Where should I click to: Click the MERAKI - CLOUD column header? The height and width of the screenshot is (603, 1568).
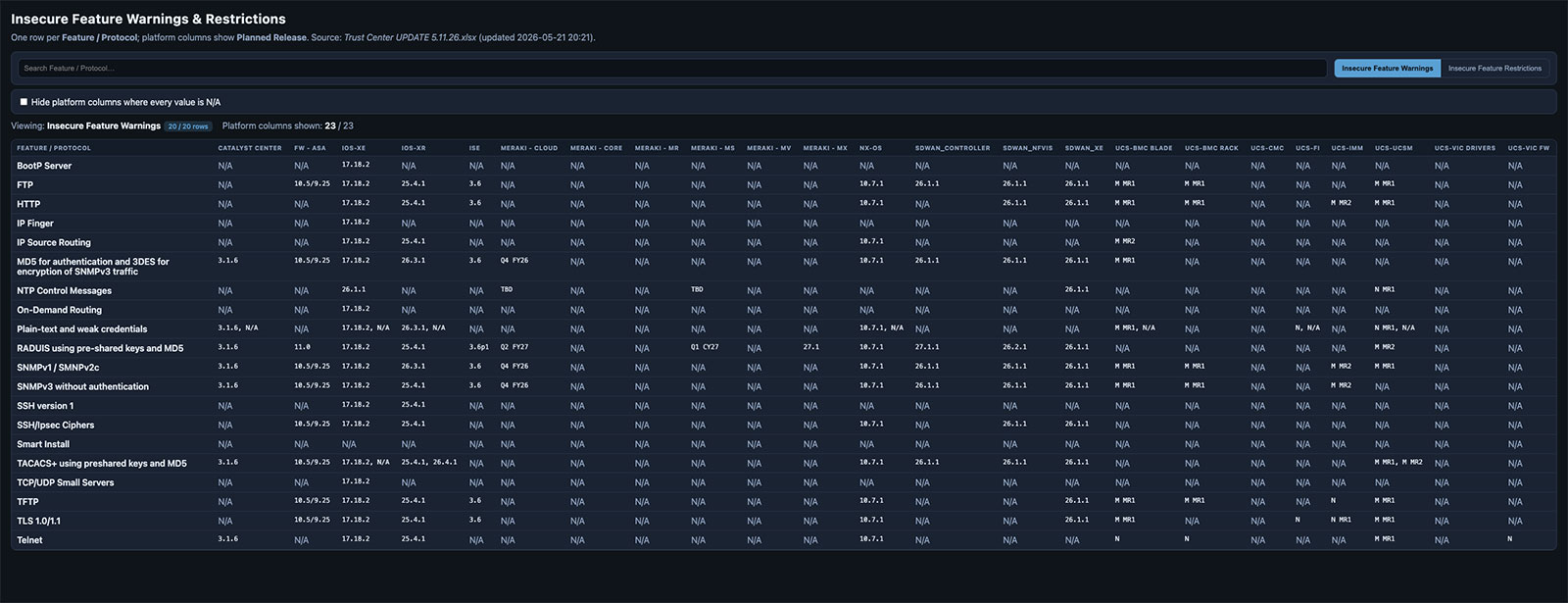[529, 148]
